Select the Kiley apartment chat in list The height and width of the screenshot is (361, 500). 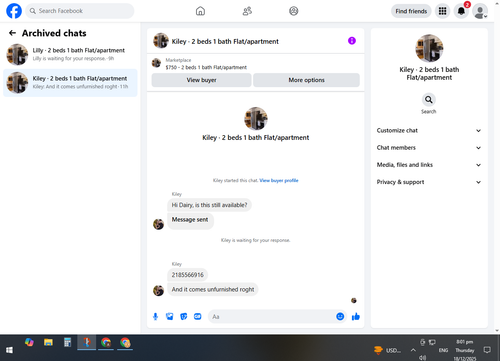(70, 83)
